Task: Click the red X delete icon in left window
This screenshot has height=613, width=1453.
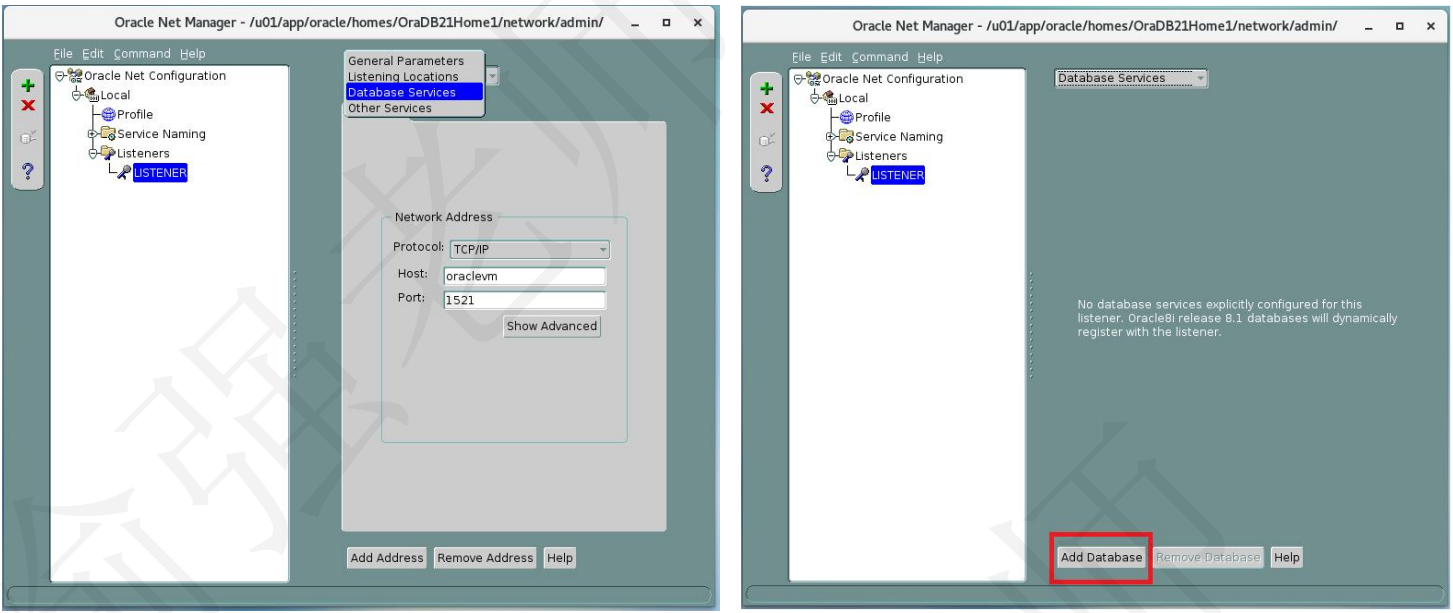Action: click(x=26, y=105)
